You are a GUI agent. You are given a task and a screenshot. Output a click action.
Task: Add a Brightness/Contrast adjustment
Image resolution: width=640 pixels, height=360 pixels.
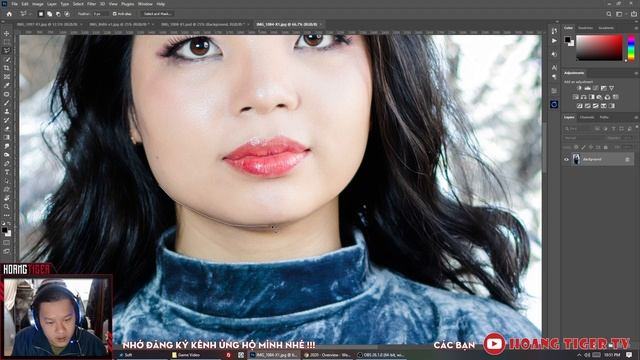click(x=579, y=88)
